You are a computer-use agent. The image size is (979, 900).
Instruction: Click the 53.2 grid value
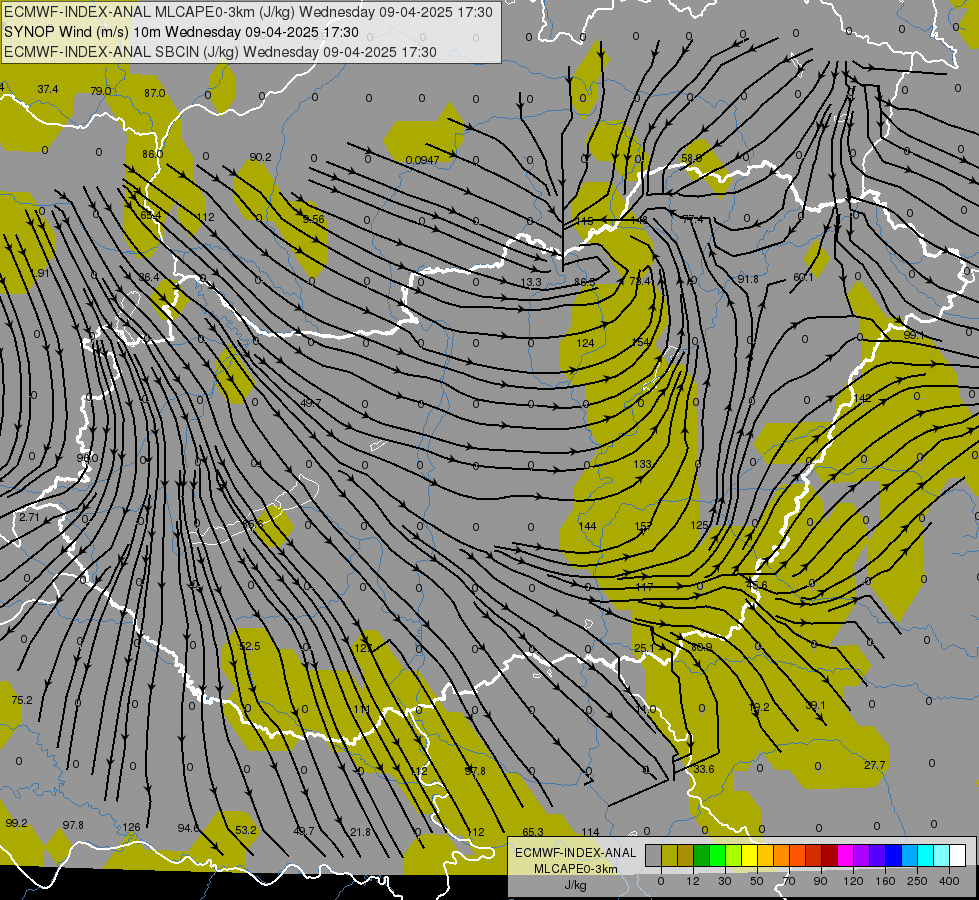tap(246, 830)
